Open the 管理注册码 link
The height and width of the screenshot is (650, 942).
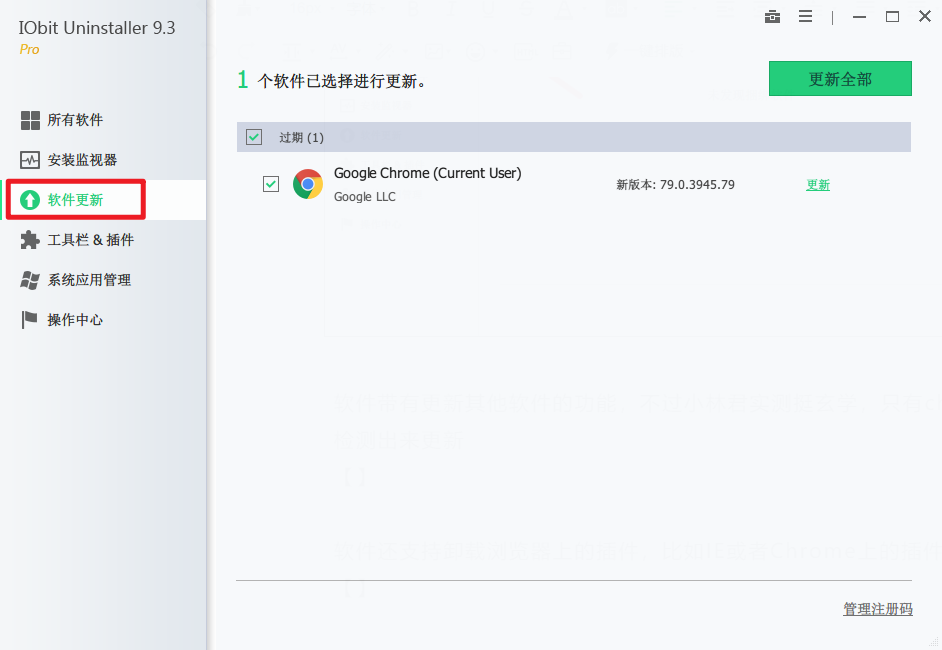pos(878,609)
